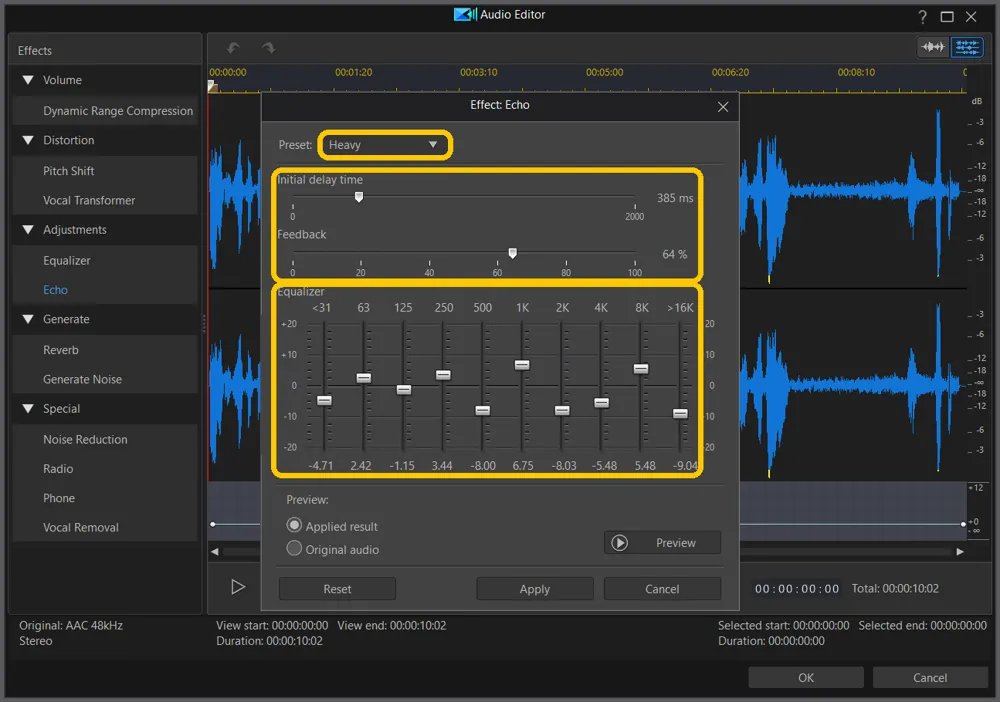Click the 63 Hz equalizer slider handle
Viewport: 1000px width, 702px height.
[364, 378]
